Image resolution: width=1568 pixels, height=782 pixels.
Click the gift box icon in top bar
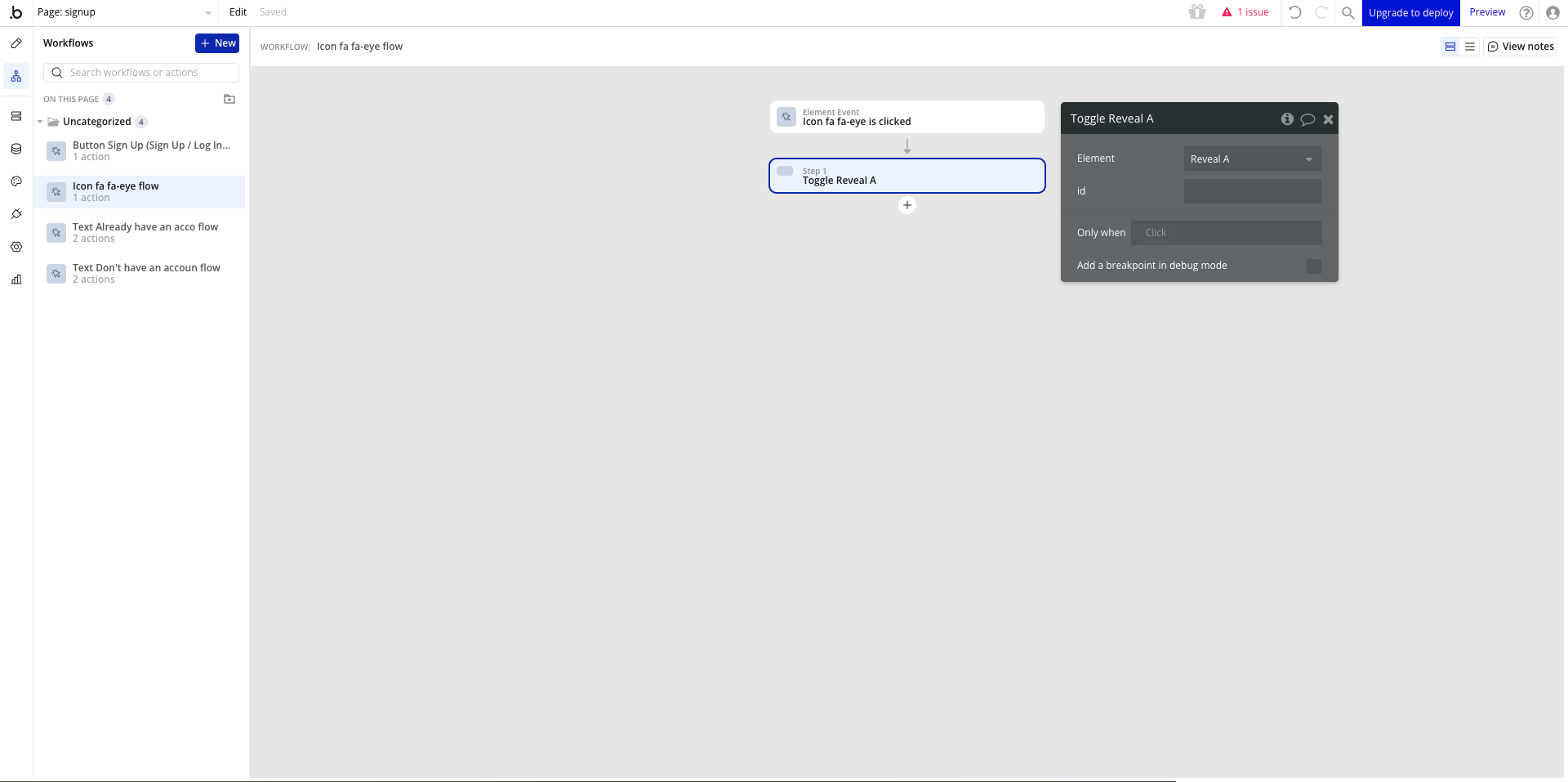[1197, 12]
